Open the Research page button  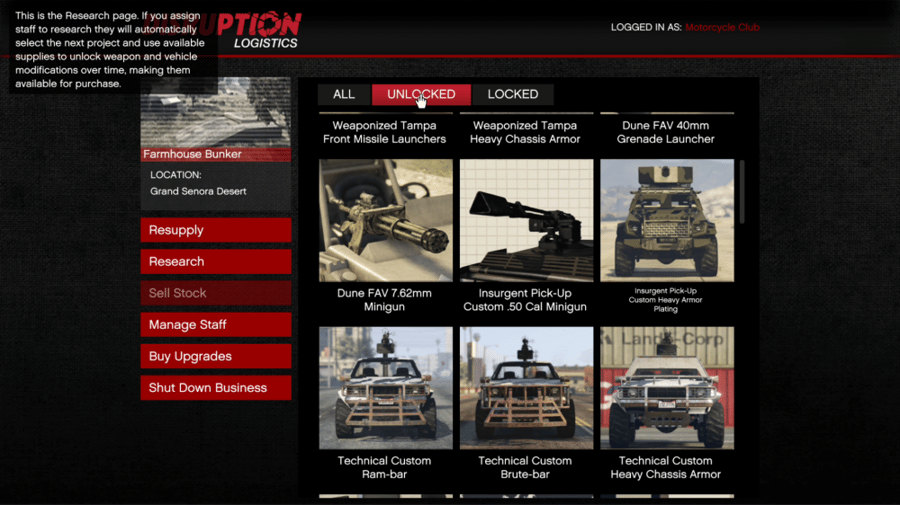[216, 262]
